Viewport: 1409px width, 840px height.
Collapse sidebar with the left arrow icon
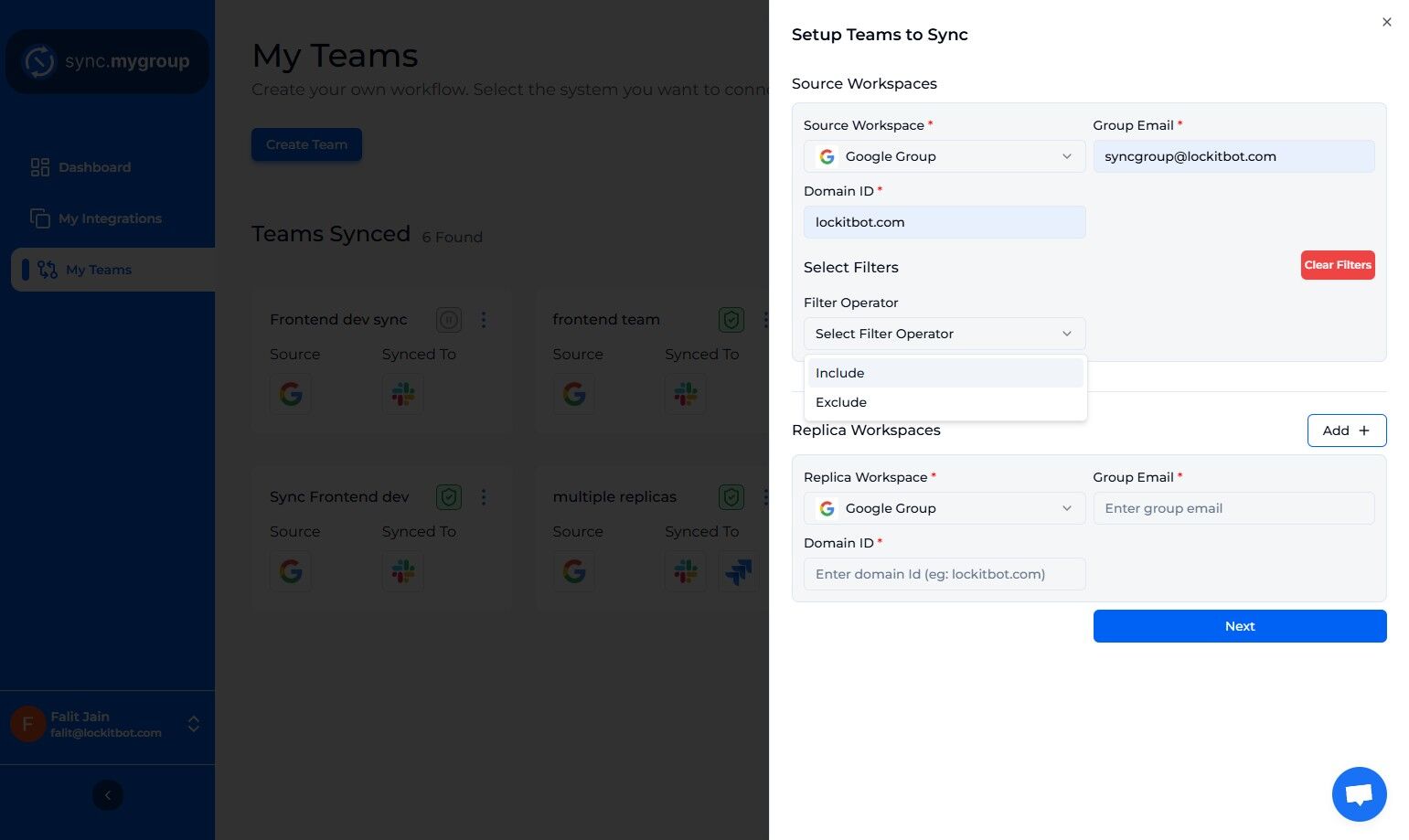108,795
